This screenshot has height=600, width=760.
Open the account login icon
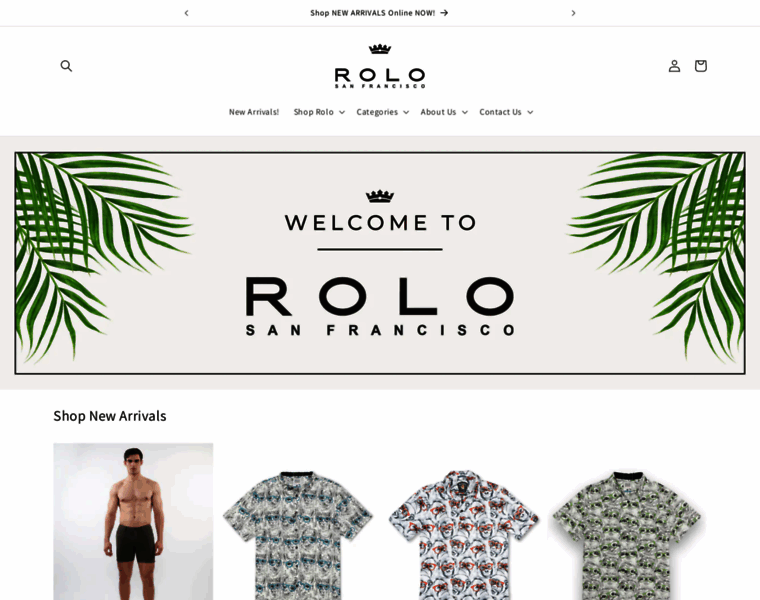tap(674, 66)
